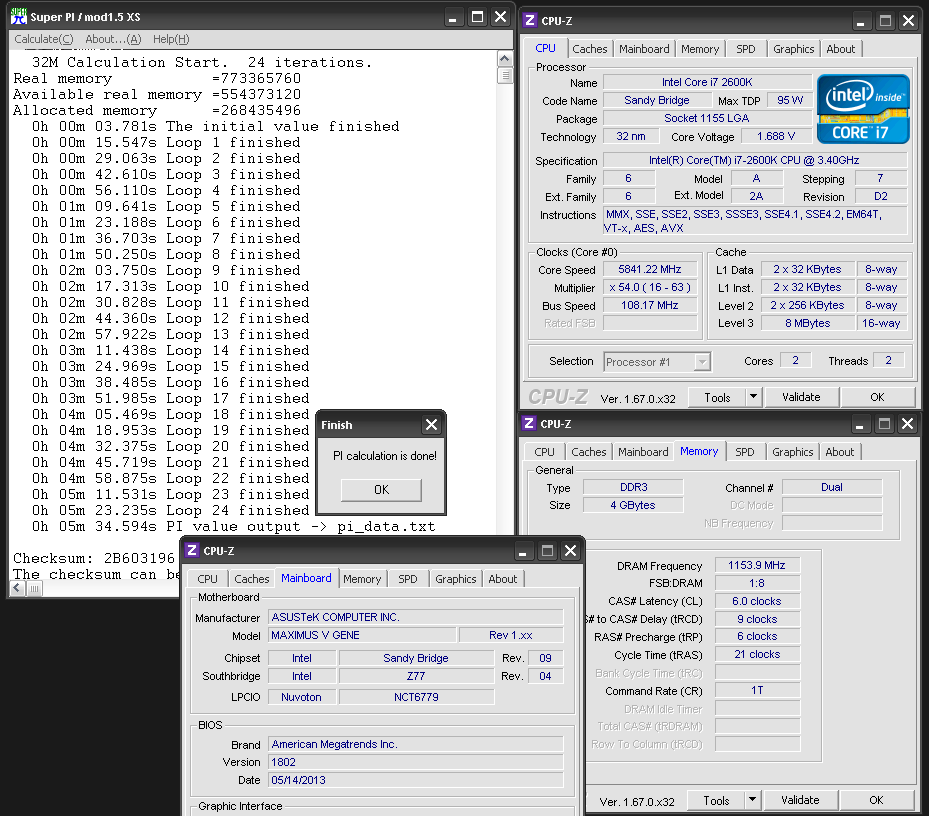
Task: Close the top CPU-Z CPU window
Action: coord(908,21)
